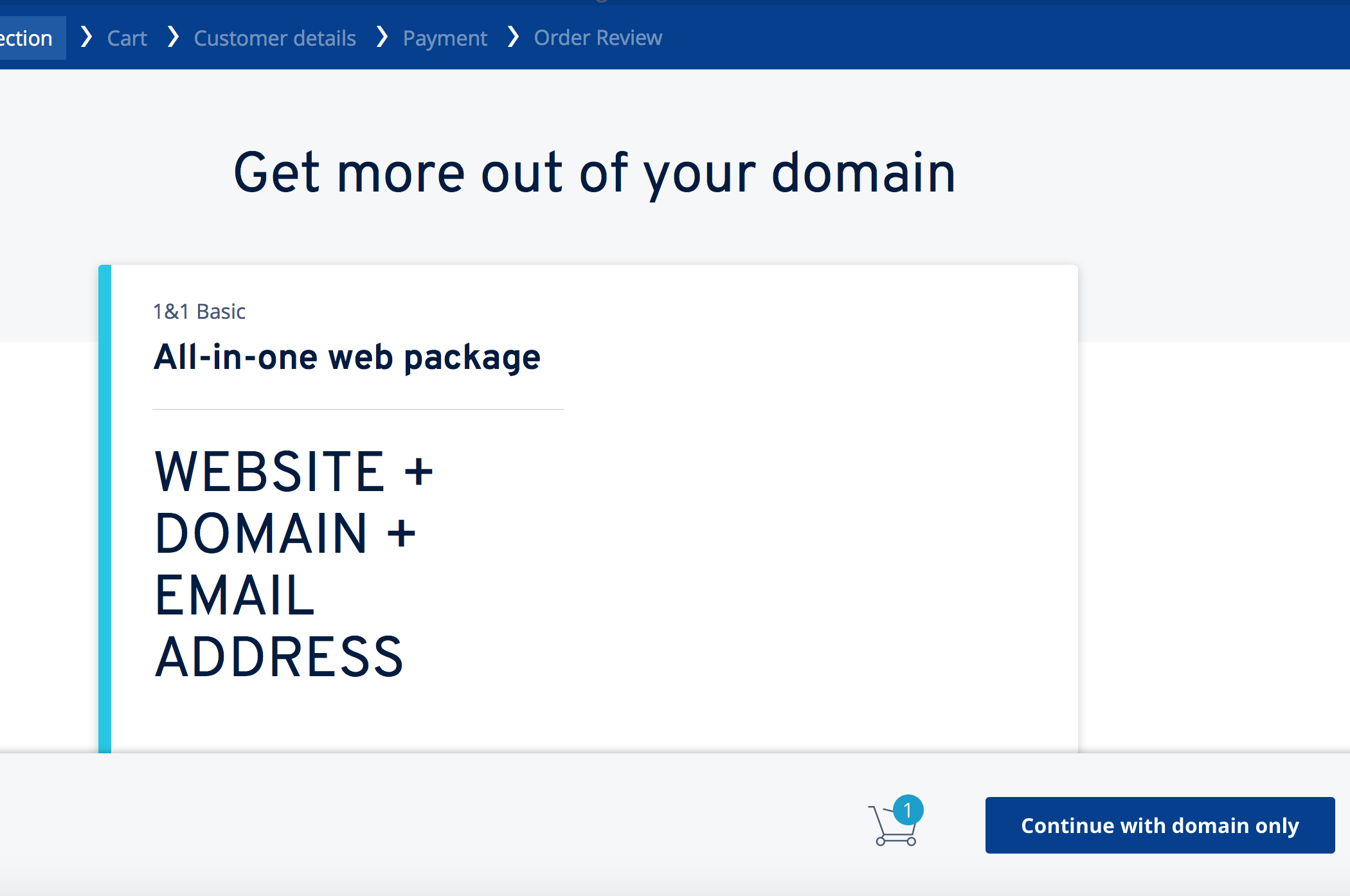The height and width of the screenshot is (896, 1350).
Task: Click the horizontal divider under the package title
Action: click(358, 409)
